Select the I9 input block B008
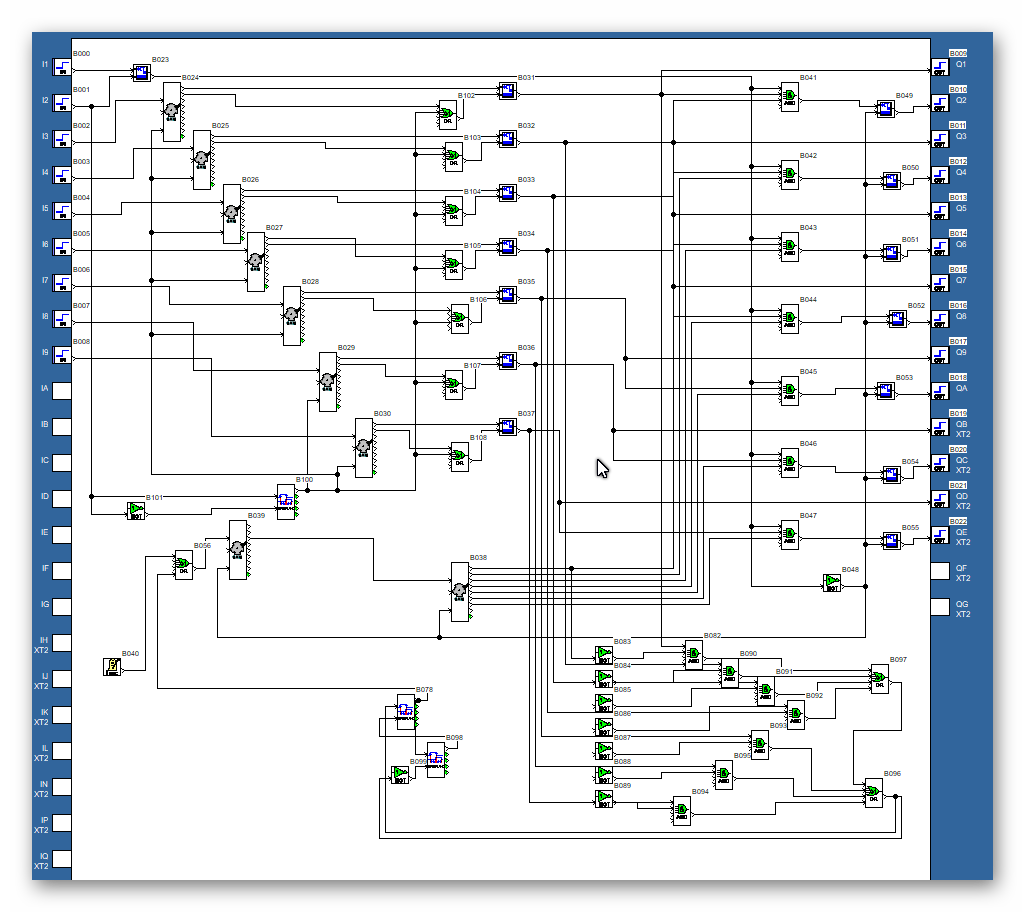The image size is (1025, 912). (x=62, y=355)
